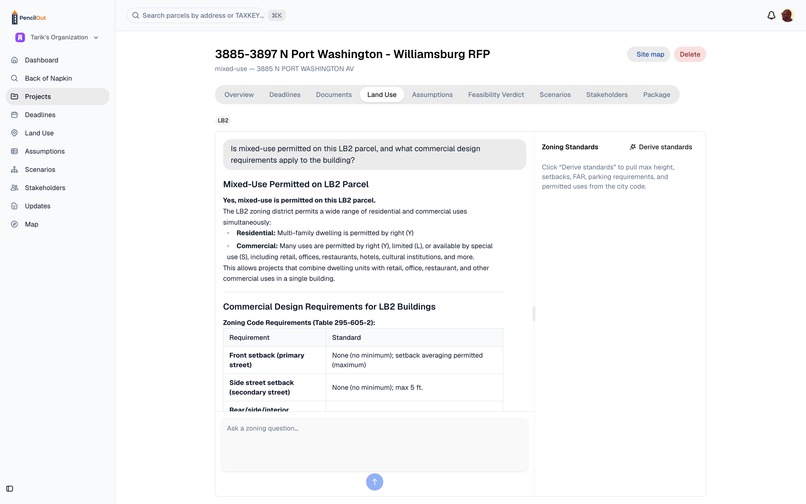Click the Side street setback (secondary street) cell
806x504 pixels.
(x=274, y=387)
